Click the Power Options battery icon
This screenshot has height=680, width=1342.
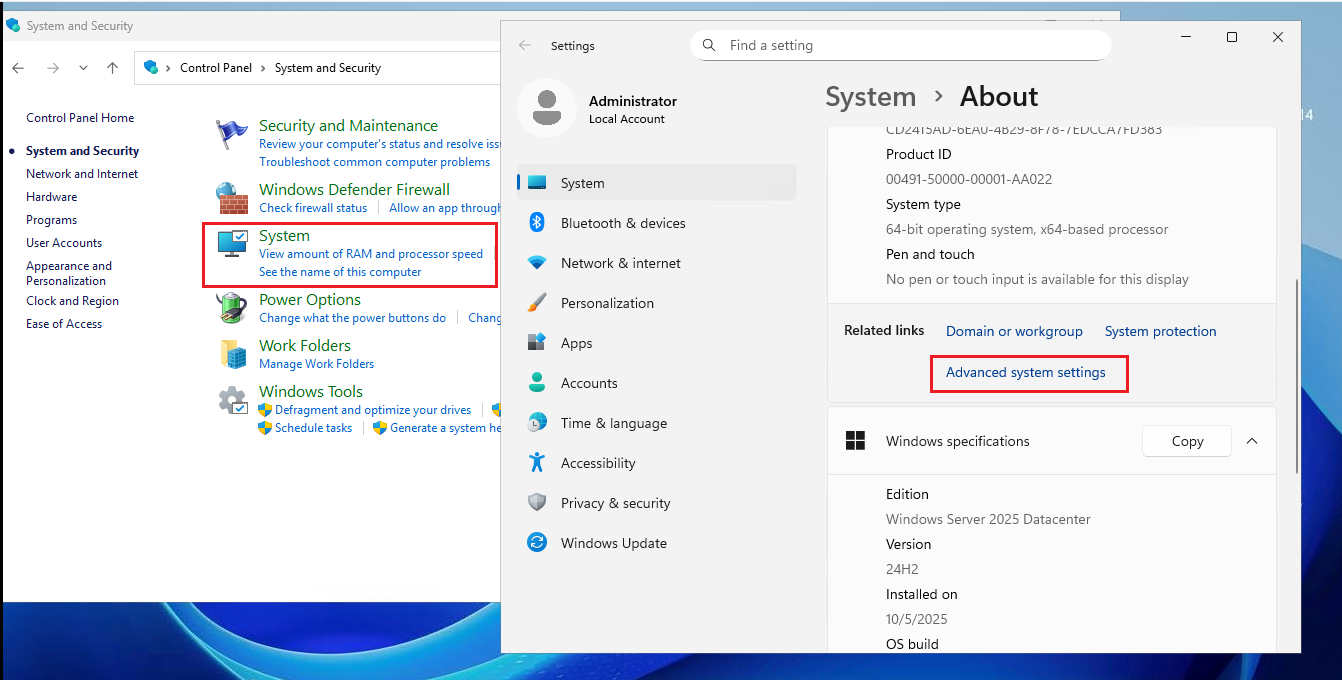click(x=232, y=307)
